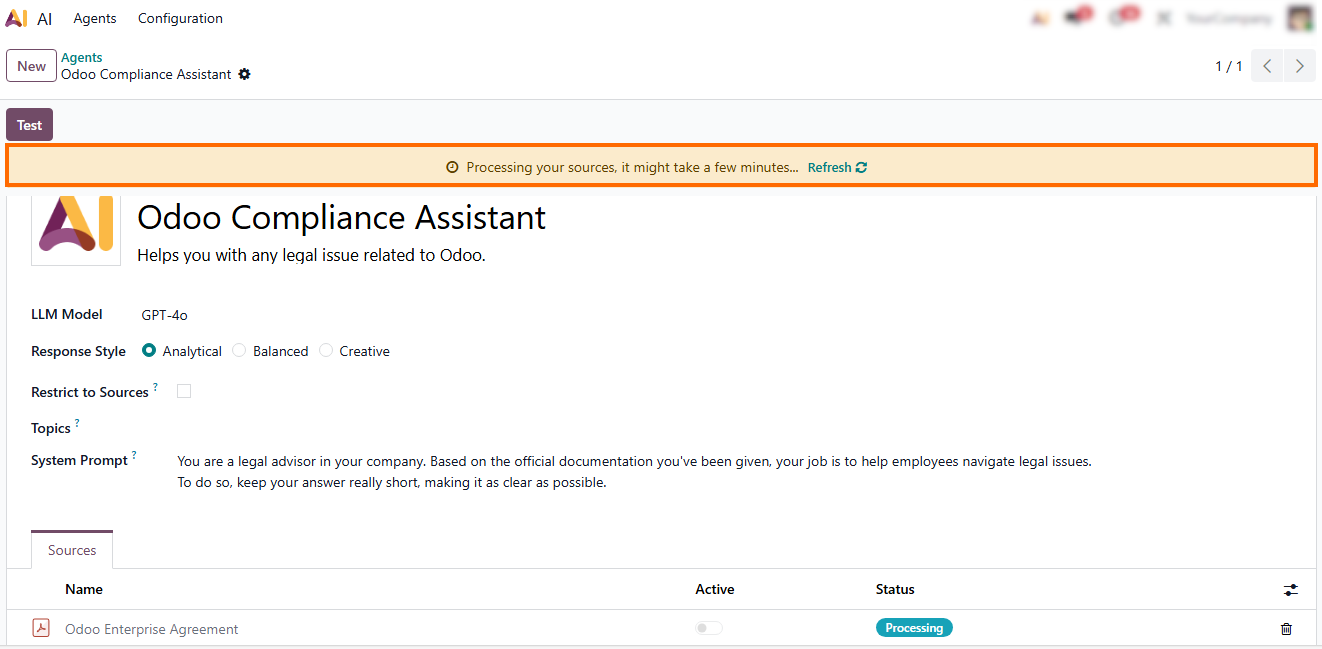Image resolution: width=1322 pixels, height=649 pixels.
Task: Select the Analytical response style
Action: click(x=149, y=351)
